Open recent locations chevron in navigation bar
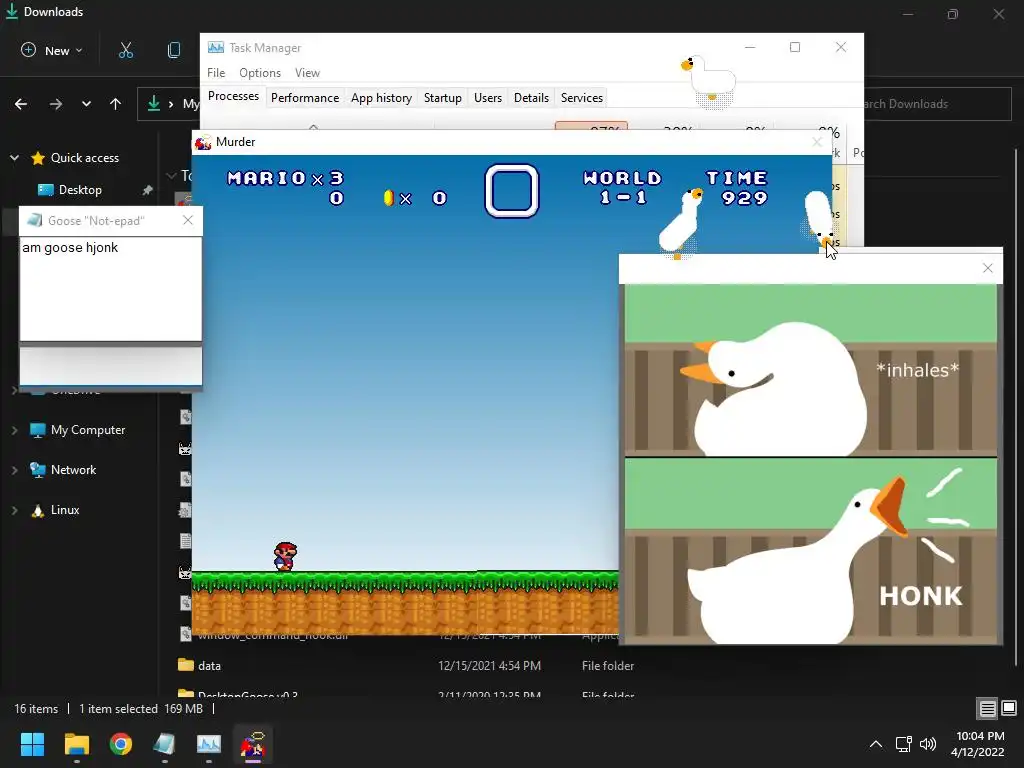Screen dimensions: 1024x768 pos(86,104)
